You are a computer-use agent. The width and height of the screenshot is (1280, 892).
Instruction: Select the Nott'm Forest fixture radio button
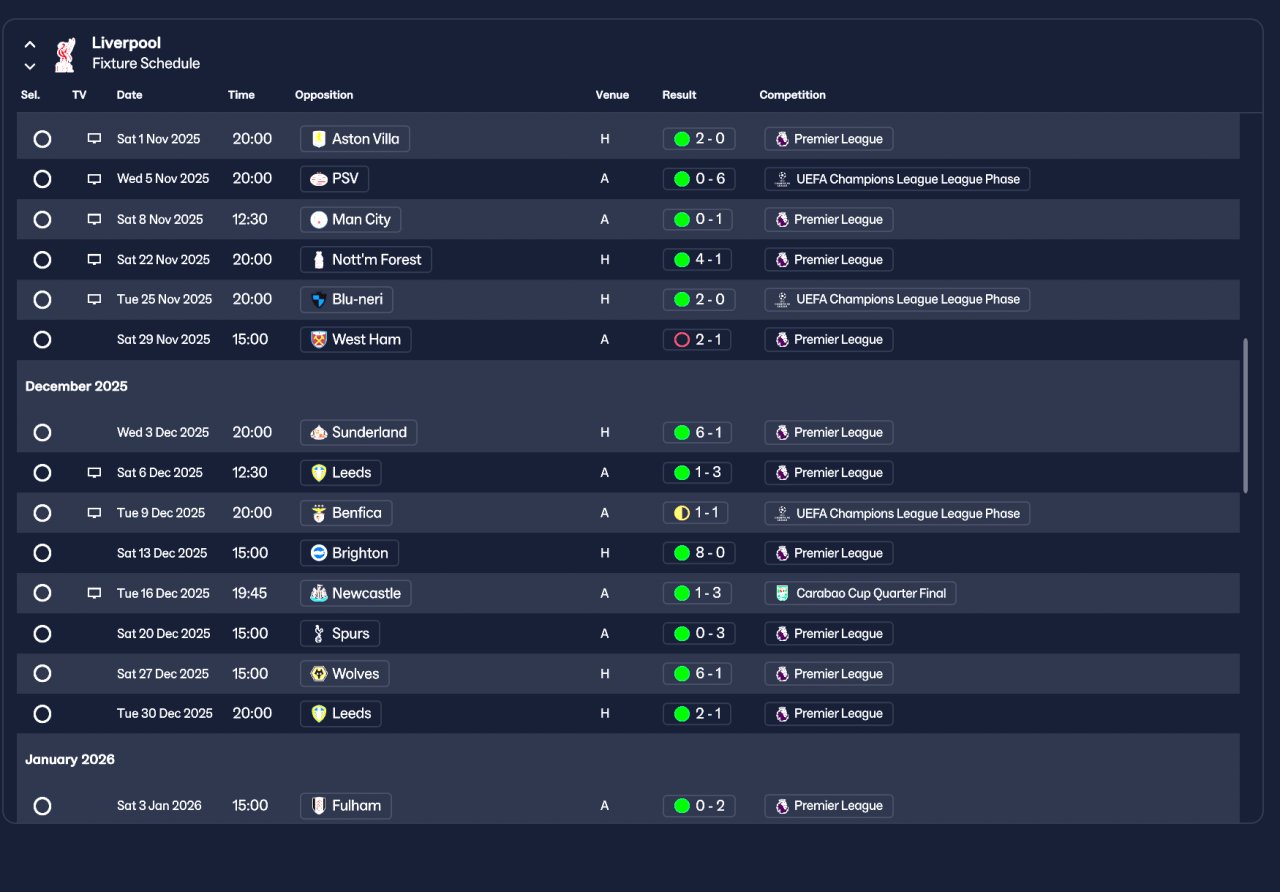coord(42,260)
